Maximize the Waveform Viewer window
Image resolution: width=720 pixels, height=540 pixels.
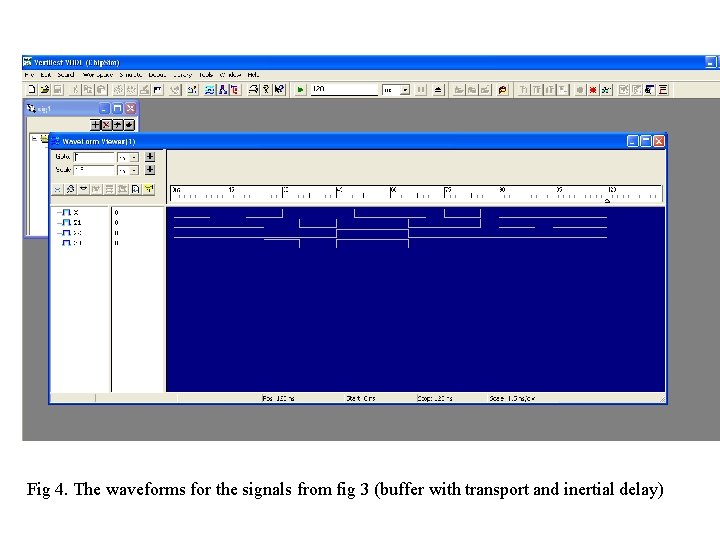[x=646, y=141]
